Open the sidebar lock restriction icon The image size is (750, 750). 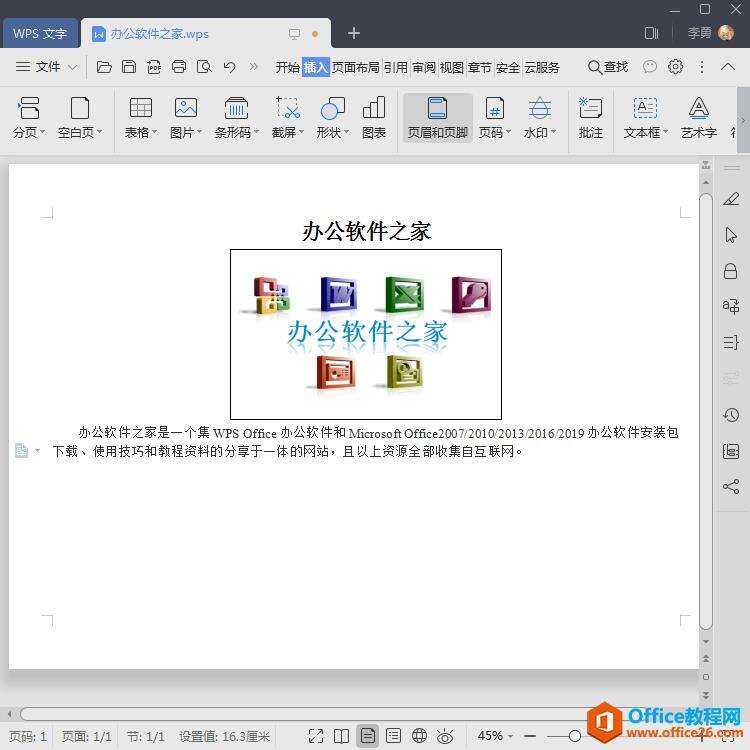pyautogui.click(x=730, y=271)
